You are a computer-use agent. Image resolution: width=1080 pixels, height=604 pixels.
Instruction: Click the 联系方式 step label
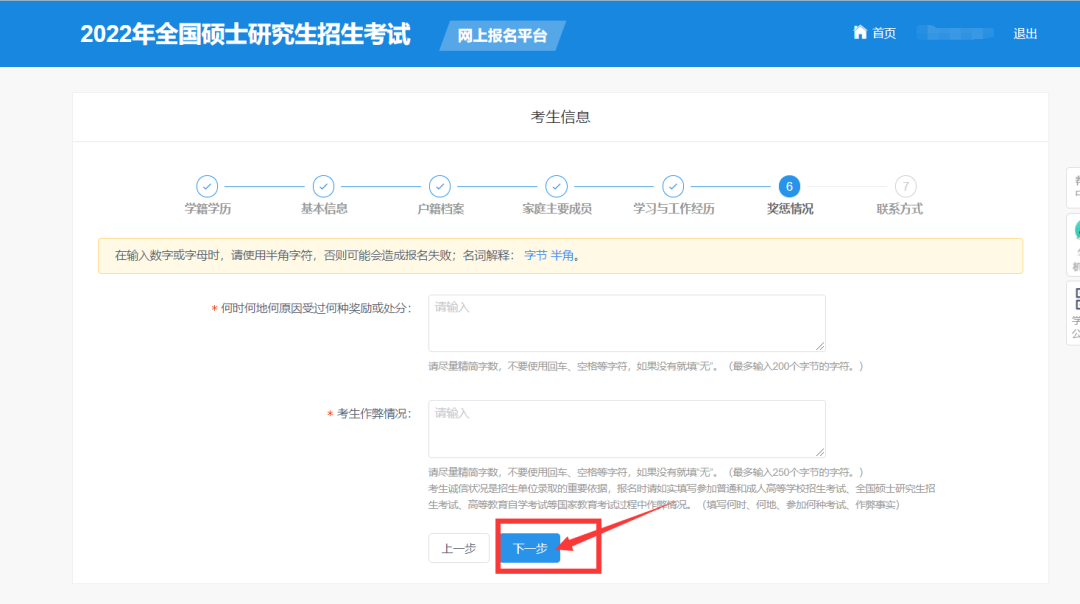(899, 209)
